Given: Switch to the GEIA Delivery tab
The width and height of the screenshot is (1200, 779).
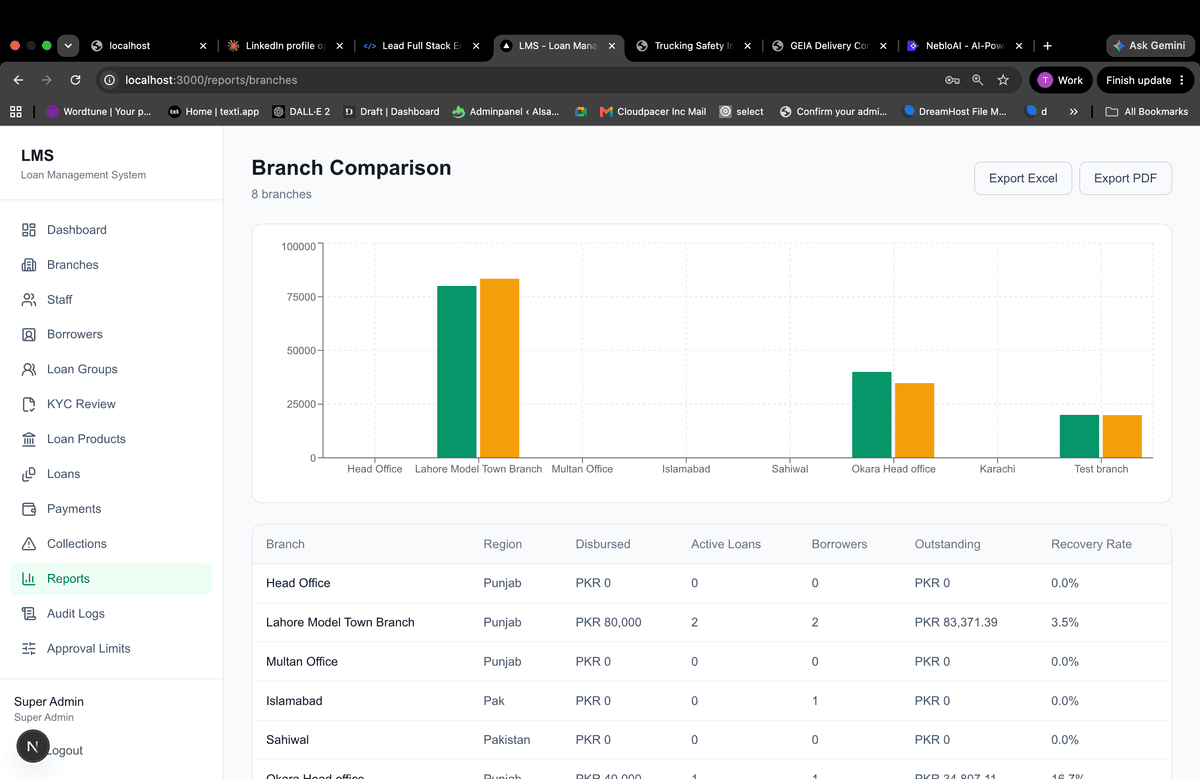Looking at the screenshot, I should tap(830, 46).
